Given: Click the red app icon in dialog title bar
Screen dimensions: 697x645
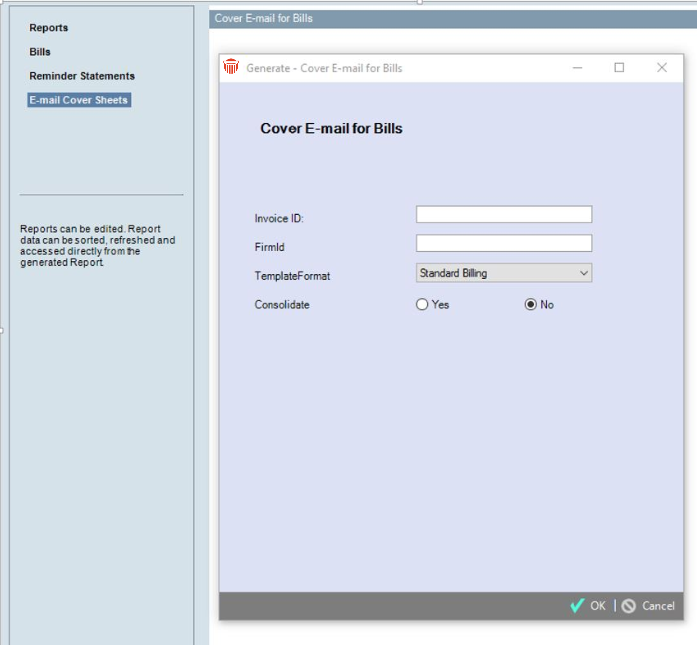Looking at the screenshot, I should (x=231, y=67).
